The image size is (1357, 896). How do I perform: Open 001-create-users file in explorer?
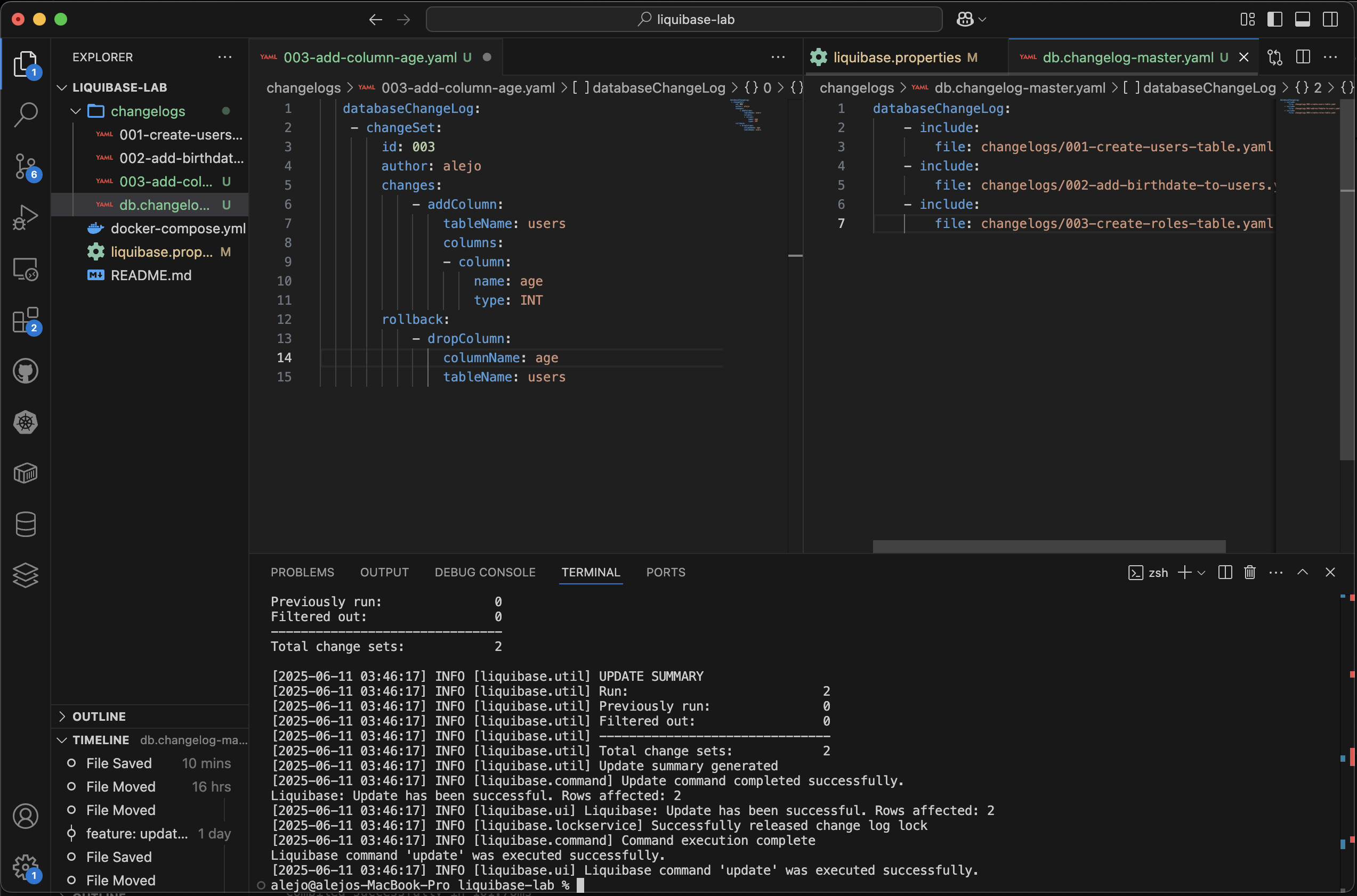tap(150, 134)
